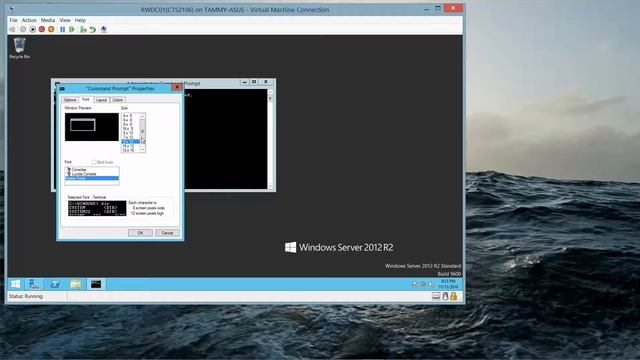
Task: Create a checkpoint from the toolbar
Action: coord(83,29)
